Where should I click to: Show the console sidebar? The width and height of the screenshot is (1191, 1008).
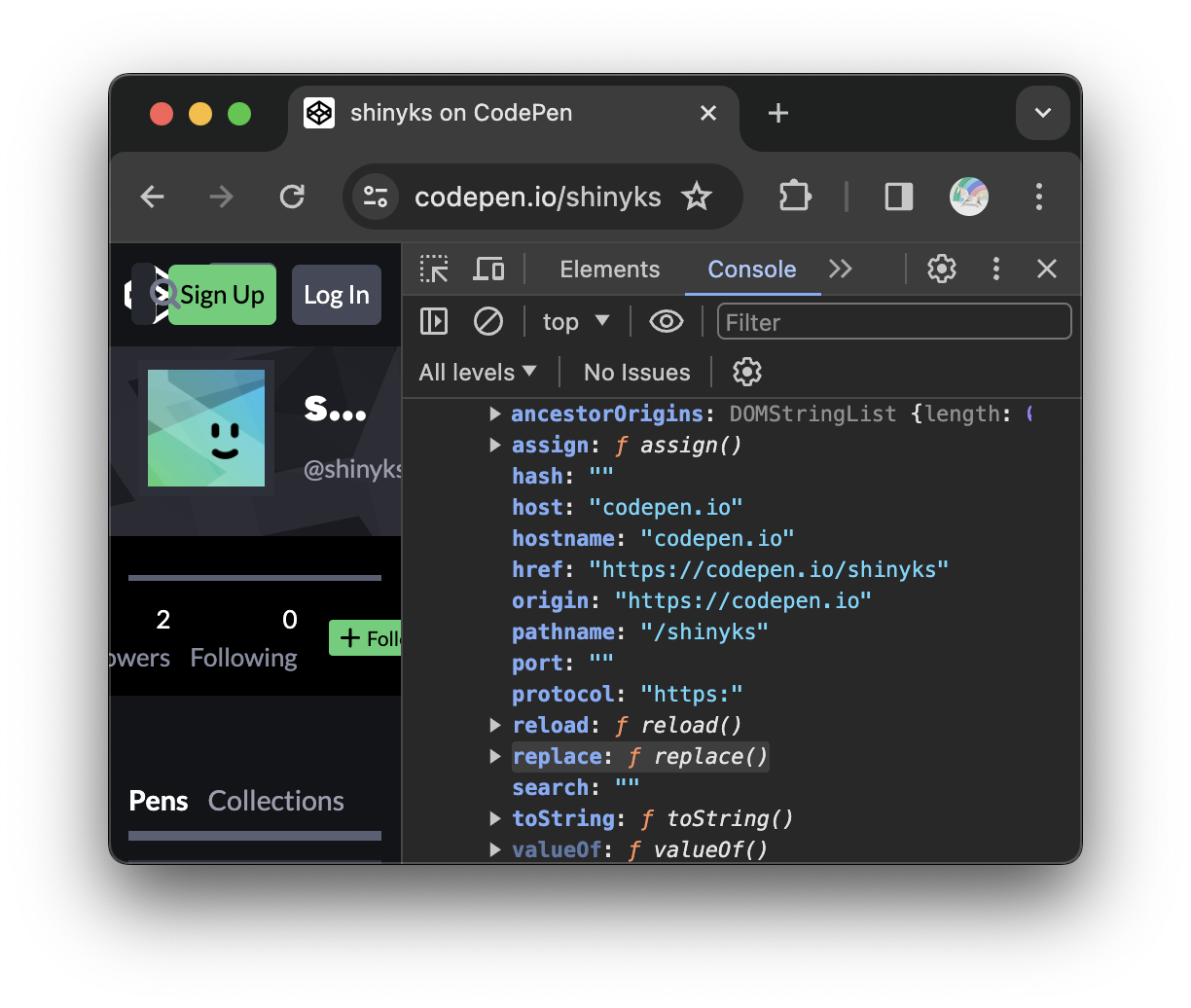[x=434, y=321]
